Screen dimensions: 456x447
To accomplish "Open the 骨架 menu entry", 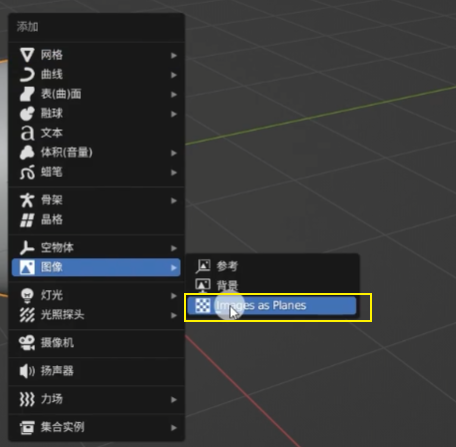I will pyautogui.click(x=96, y=200).
